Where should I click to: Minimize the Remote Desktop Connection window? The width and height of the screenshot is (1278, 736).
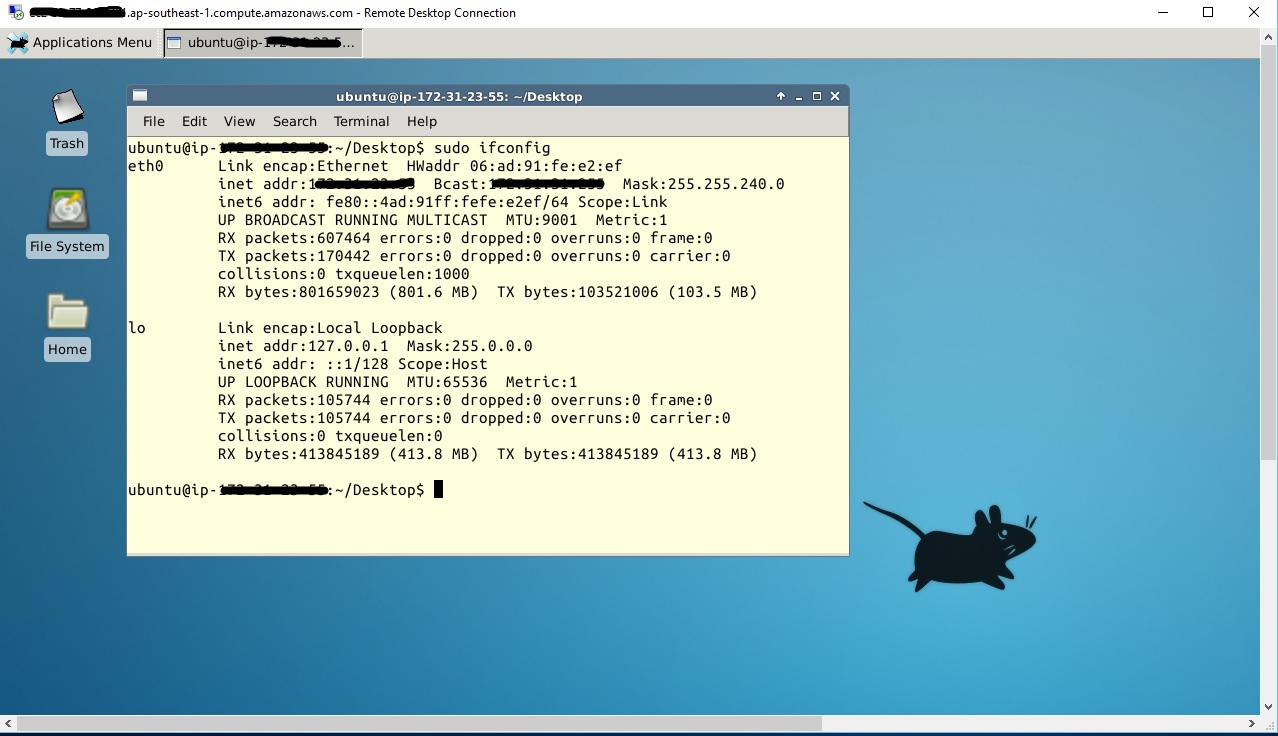click(1163, 12)
